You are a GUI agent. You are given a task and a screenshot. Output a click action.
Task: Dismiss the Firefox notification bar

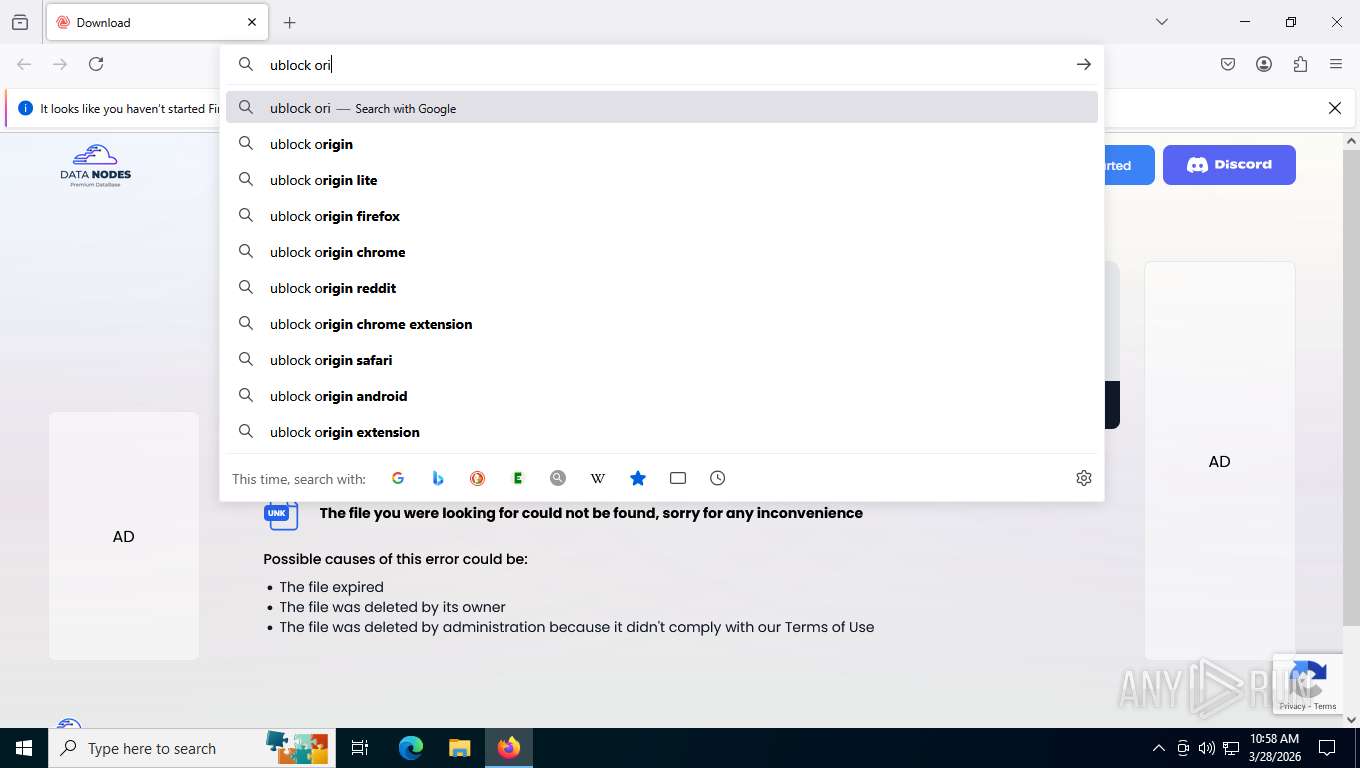[1334, 108]
